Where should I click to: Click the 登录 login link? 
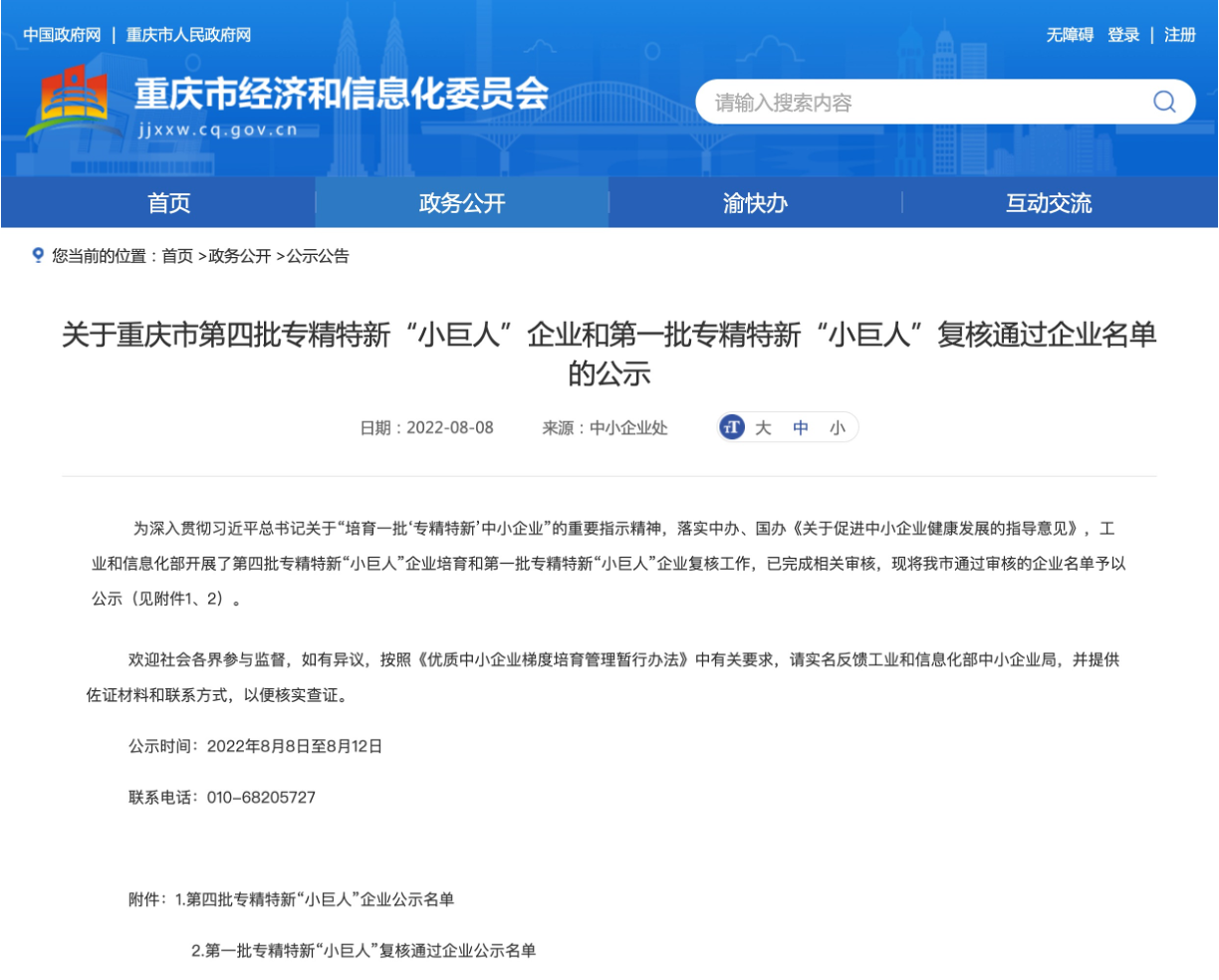[x=1123, y=35]
